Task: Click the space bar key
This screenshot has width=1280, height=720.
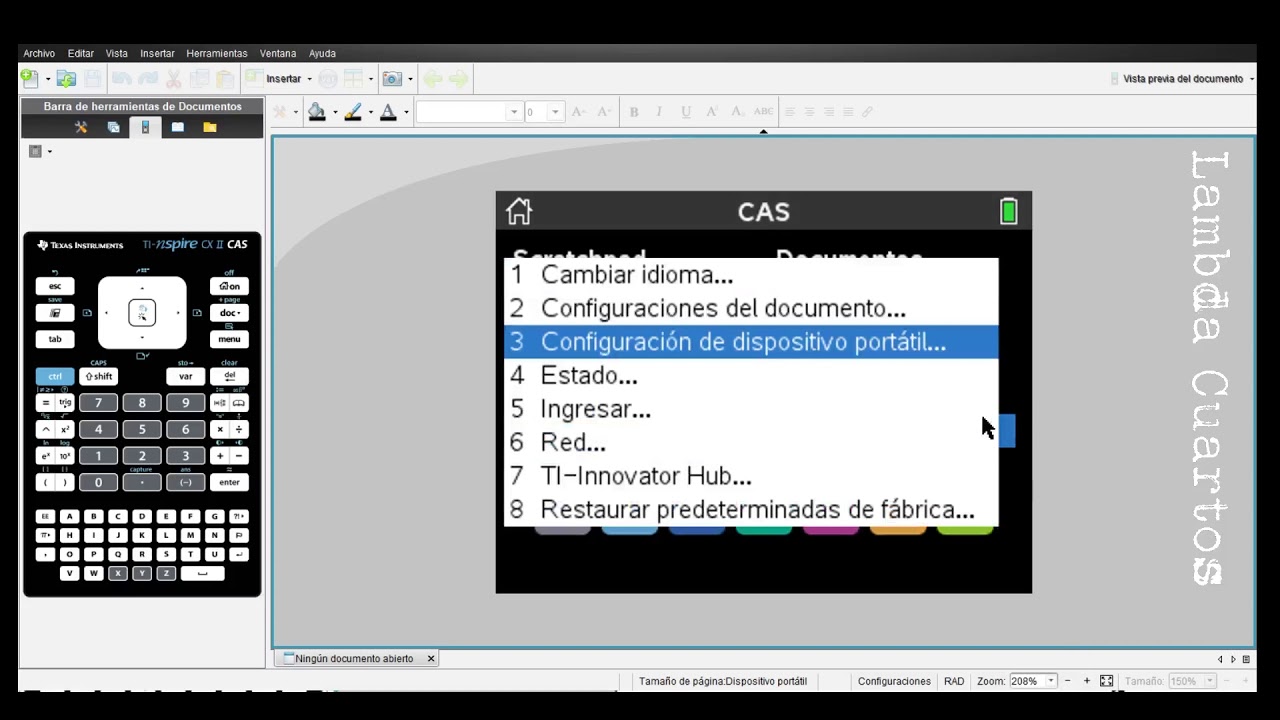Action: (x=203, y=574)
